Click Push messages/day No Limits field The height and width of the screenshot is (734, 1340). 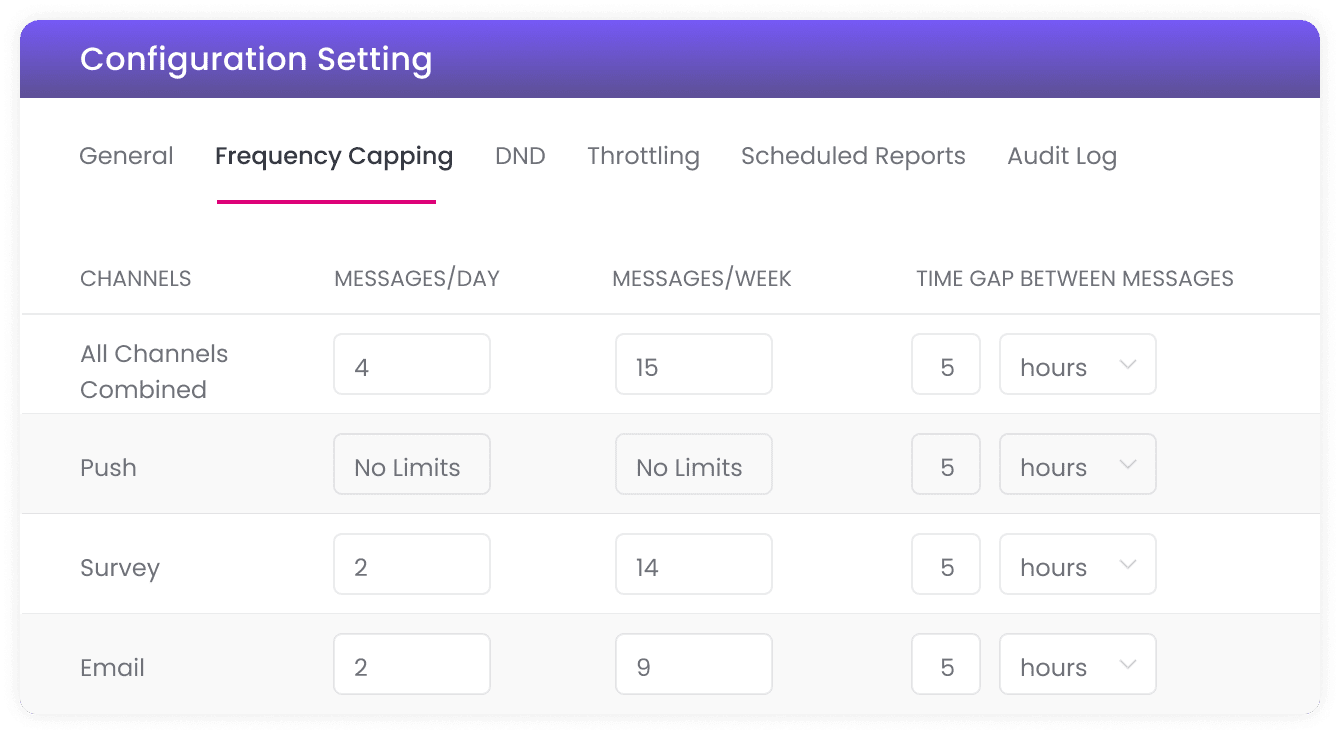pos(412,464)
